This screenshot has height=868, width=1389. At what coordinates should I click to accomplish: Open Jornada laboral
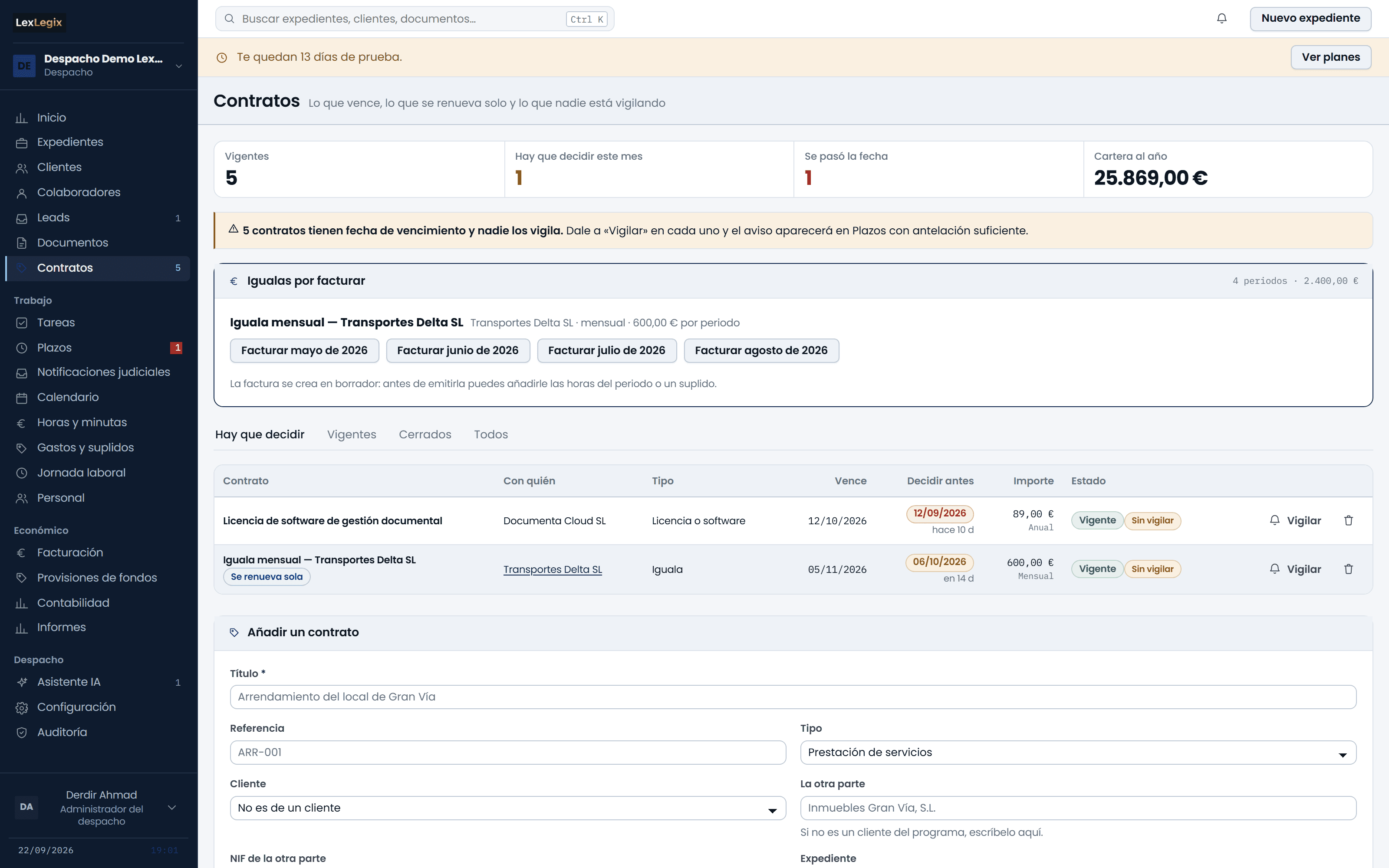98,473
